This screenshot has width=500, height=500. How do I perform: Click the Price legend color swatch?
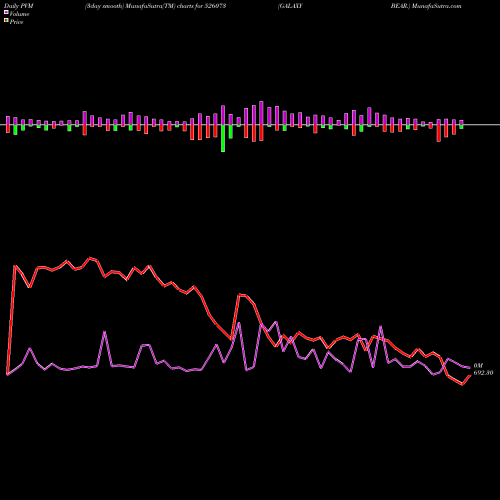(6, 21)
